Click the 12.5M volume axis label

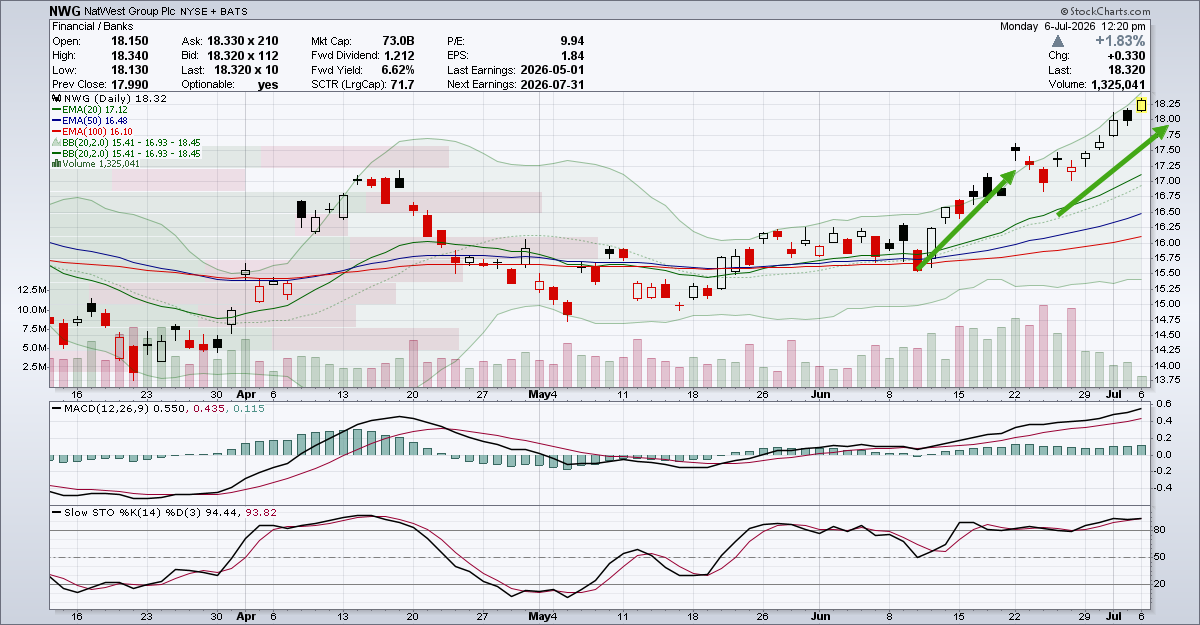pos(30,289)
